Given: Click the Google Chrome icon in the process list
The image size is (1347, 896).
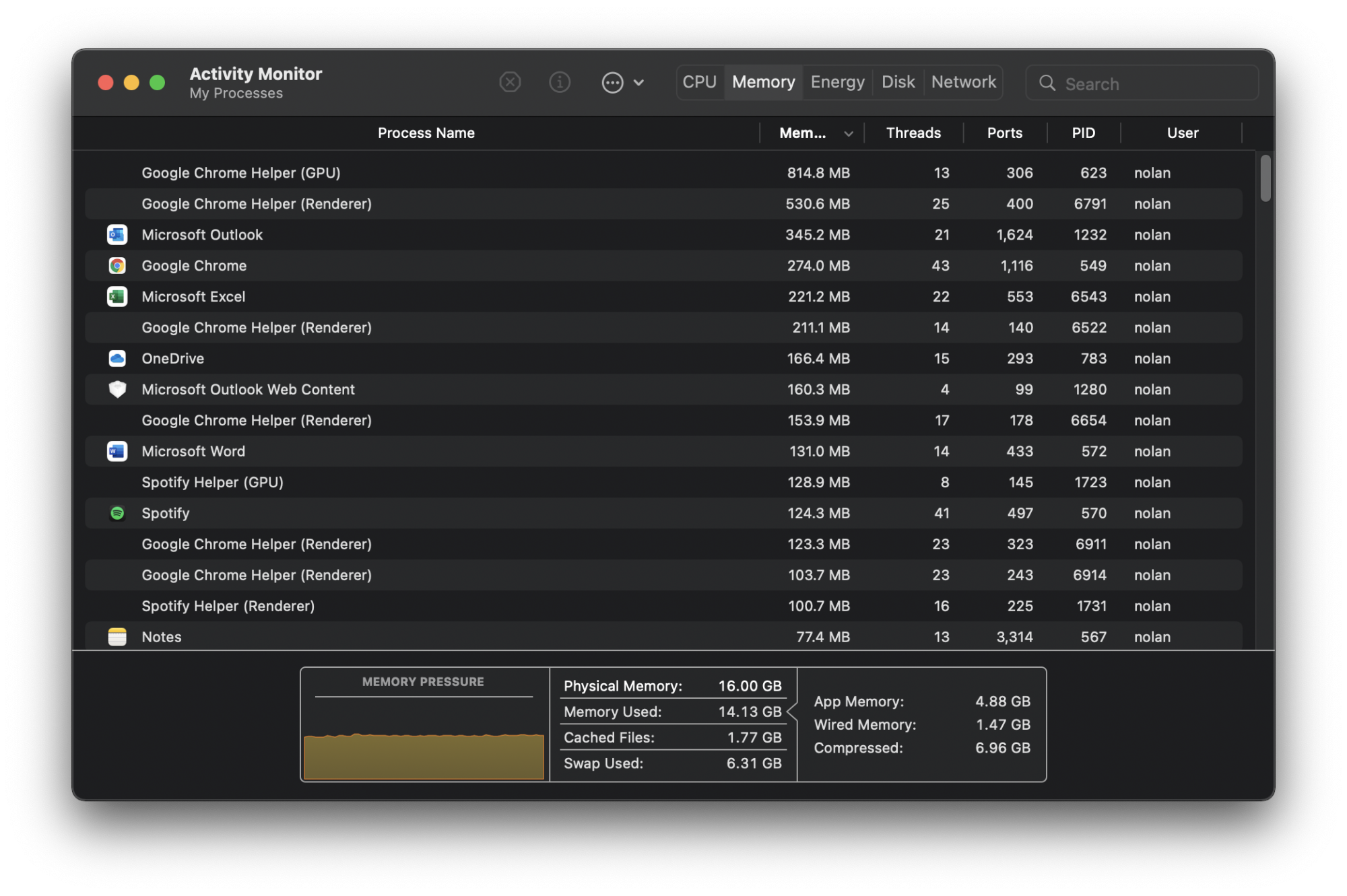Looking at the screenshot, I should pos(117,265).
